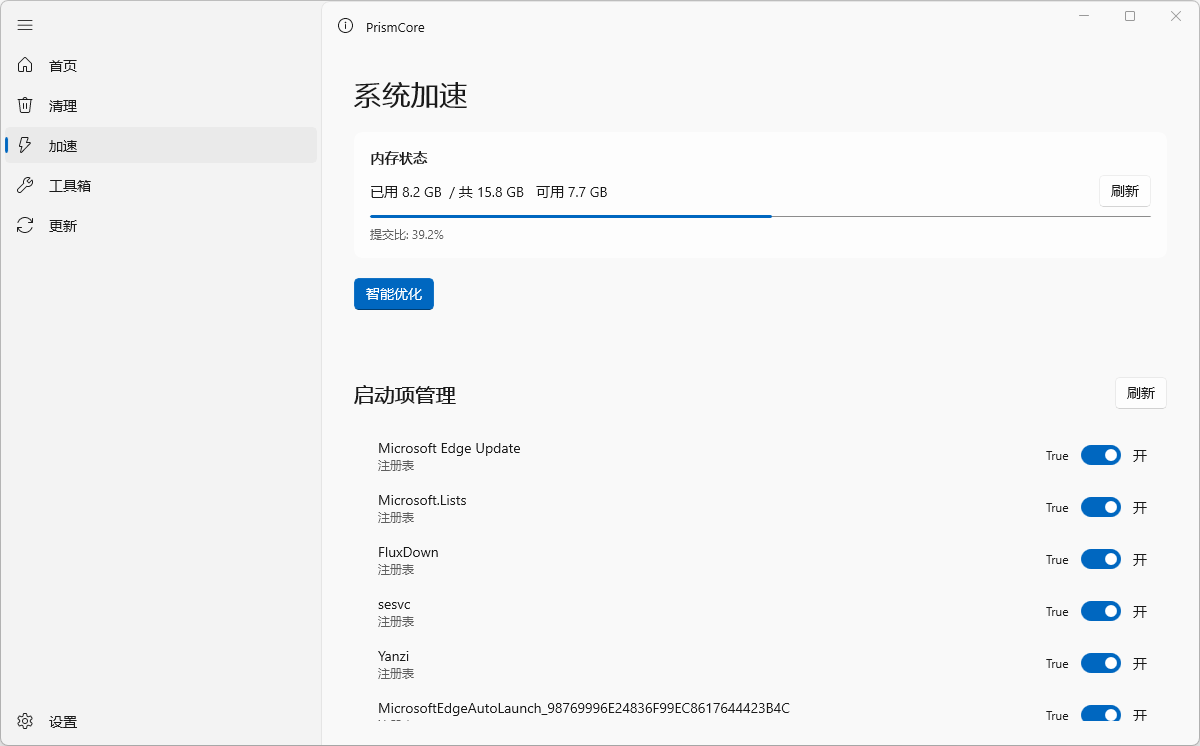Screen dimensions: 1200x746
Task: Click the memory usage progress bar
Action: [760, 216]
